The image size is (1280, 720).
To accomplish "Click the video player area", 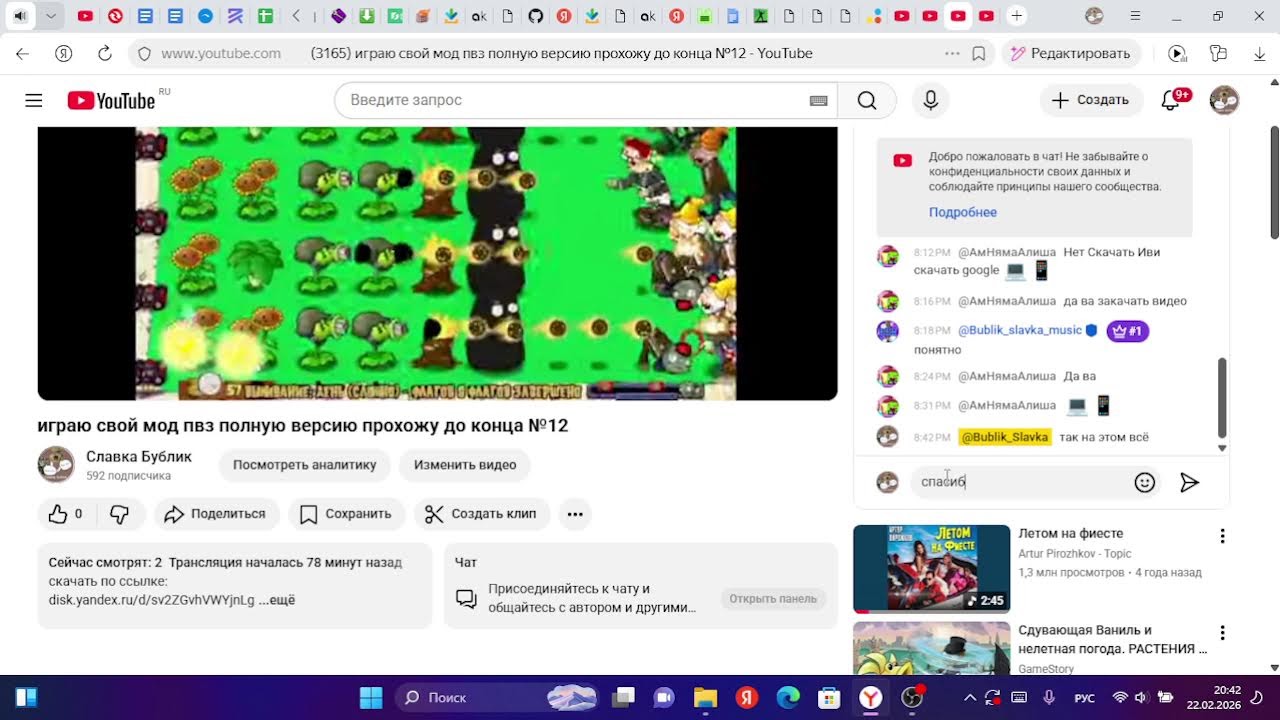I will tap(437, 263).
